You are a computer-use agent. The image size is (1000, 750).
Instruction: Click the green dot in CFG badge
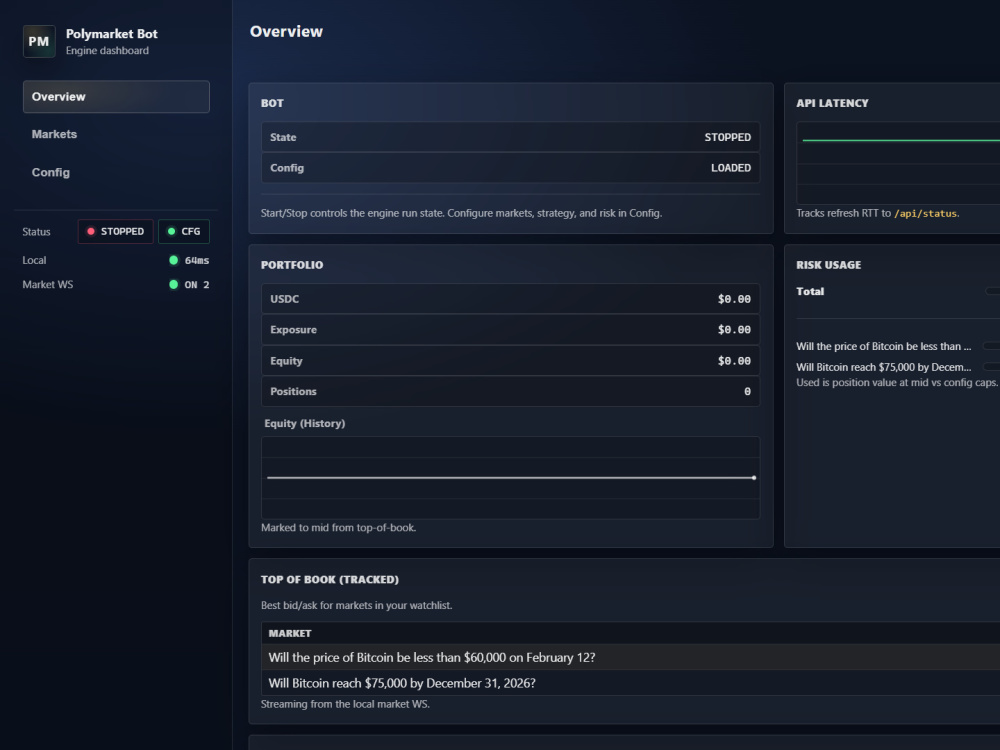pos(171,232)
